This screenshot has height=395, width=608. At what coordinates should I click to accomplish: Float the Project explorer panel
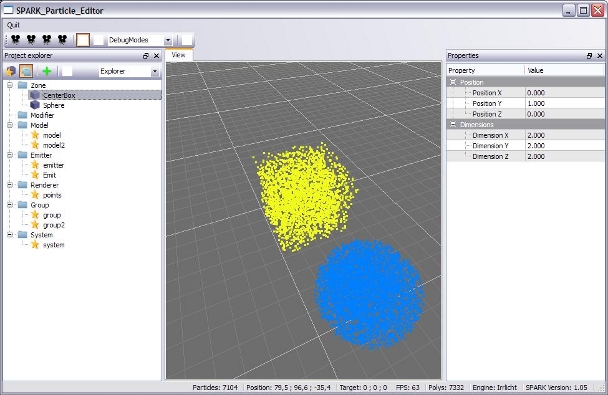[x=146, y=56]
